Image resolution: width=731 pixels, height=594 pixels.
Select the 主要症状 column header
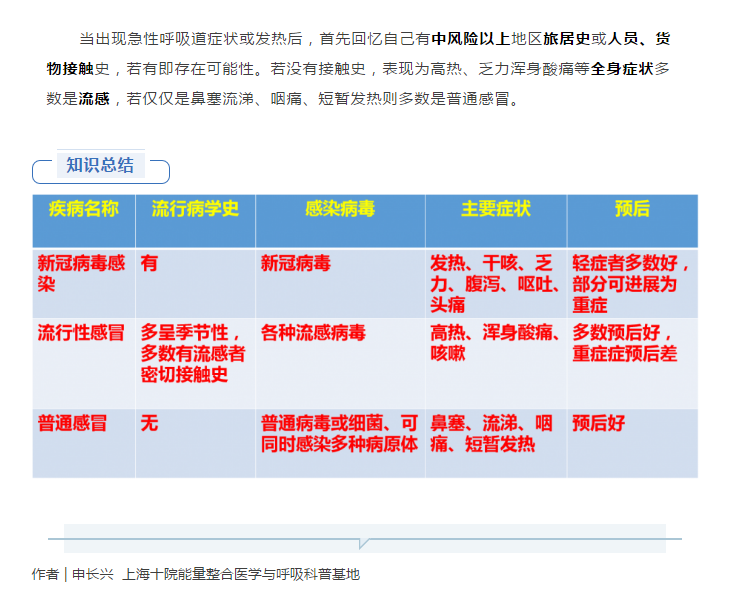click(x=496, y=221)
